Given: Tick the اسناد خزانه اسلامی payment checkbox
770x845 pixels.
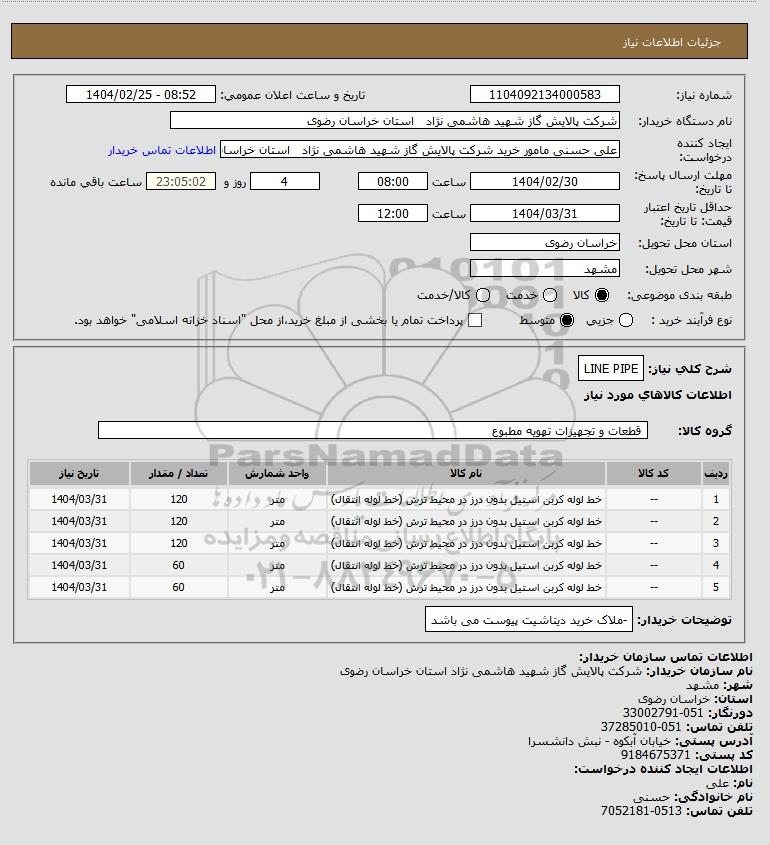Looking at the screenshot, I should coord(475,320).
